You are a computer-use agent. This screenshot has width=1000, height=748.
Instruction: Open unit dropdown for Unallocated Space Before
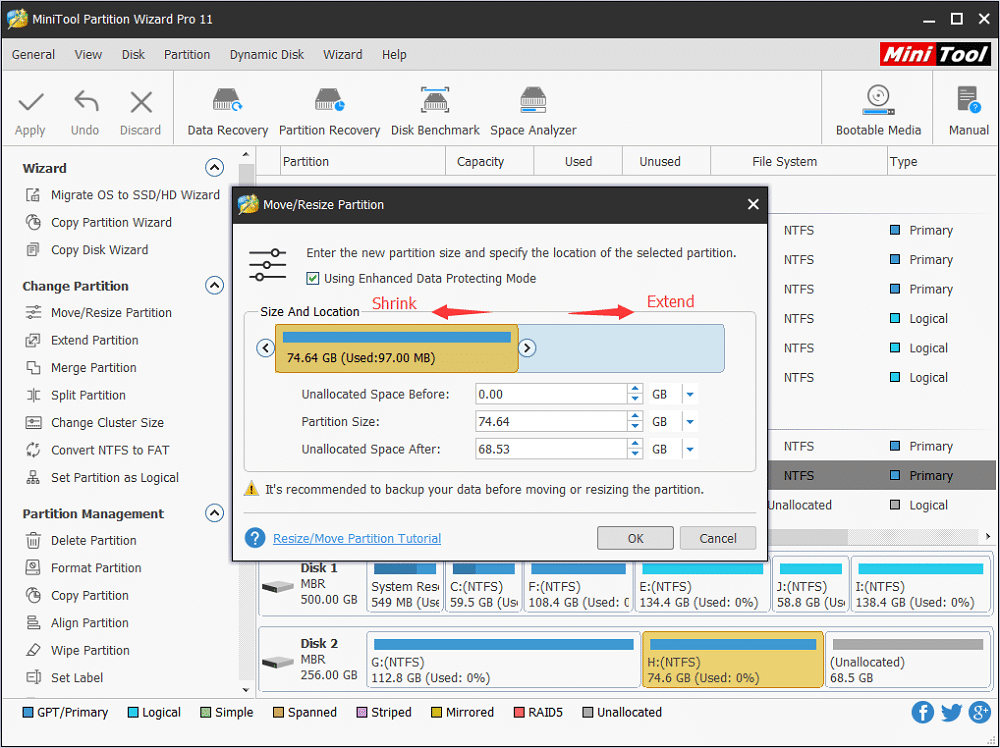pyautogui.click(x=690, y=394)
